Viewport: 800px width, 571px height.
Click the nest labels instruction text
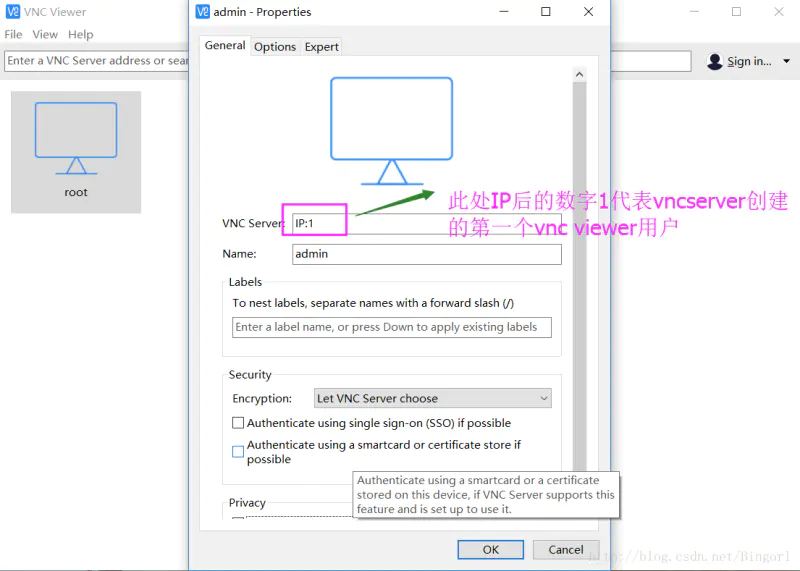tap(373, 303)
